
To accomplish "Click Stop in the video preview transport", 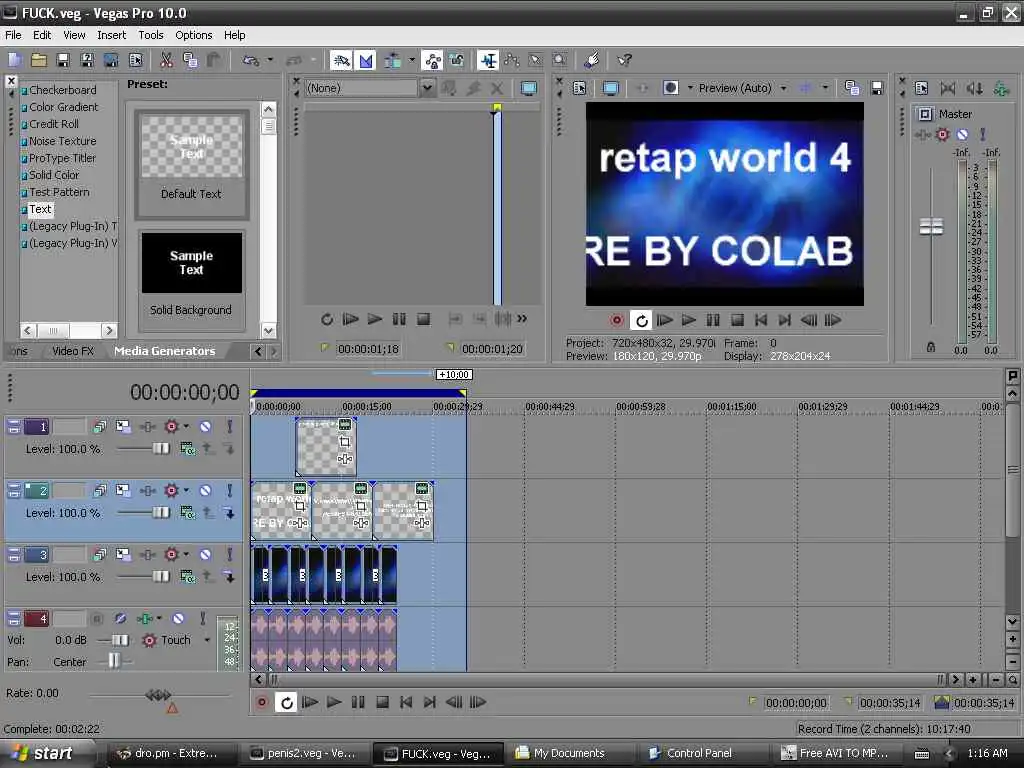I will tap(737, 320).
